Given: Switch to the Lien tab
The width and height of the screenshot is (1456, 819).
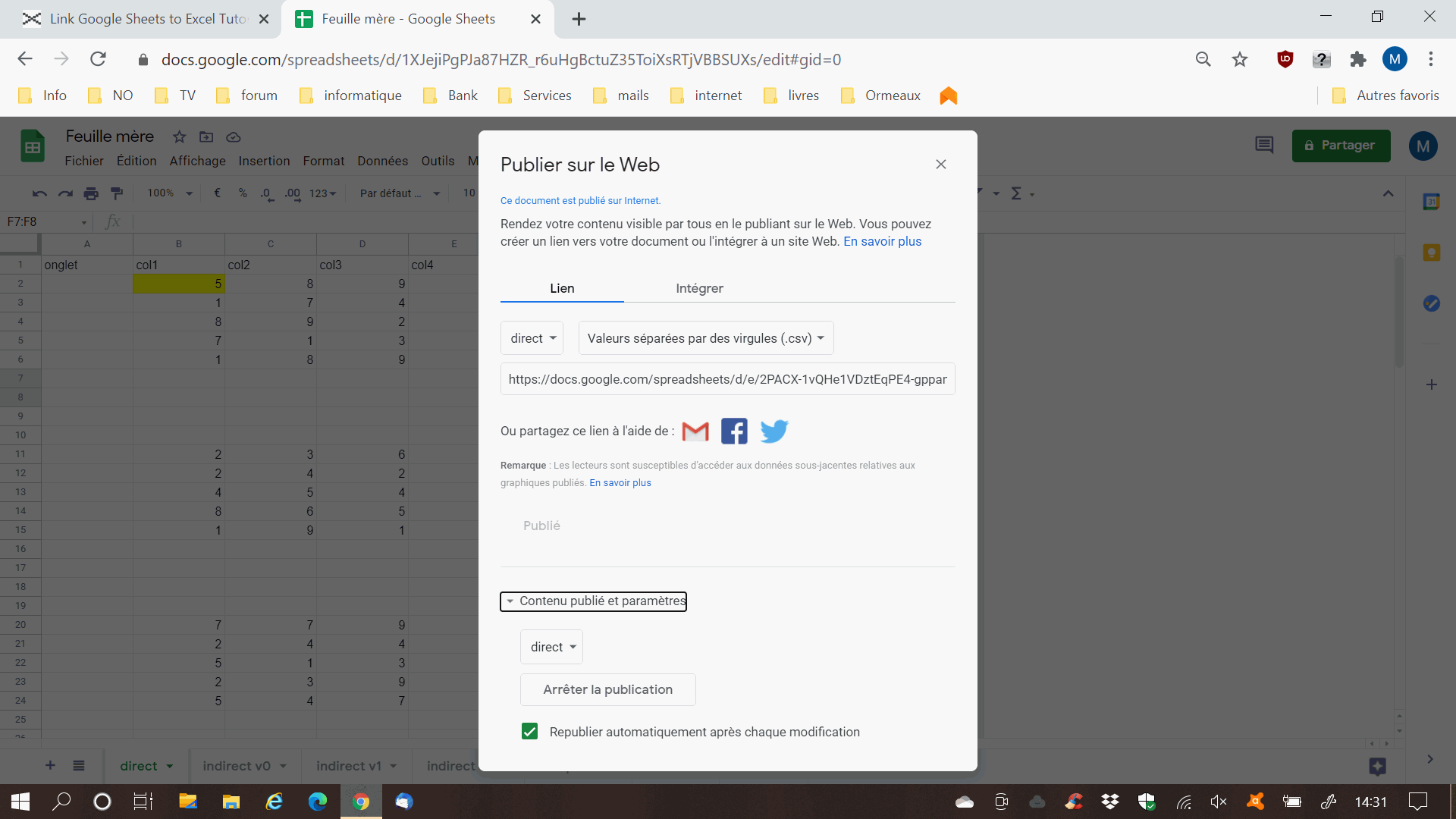Looking at the screenshot, I should [x=562, y=288].
